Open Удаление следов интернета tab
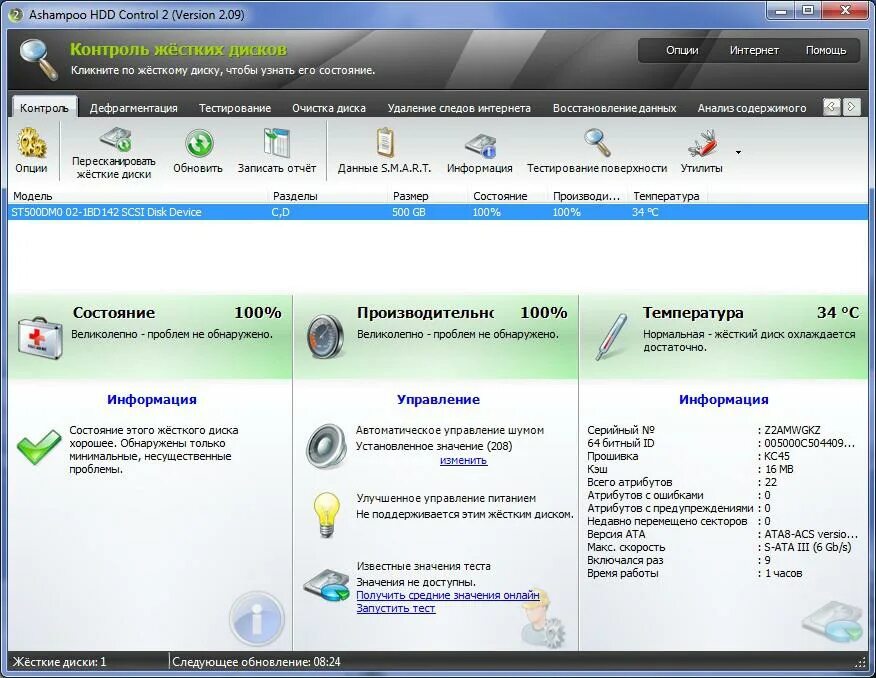 pos(459,108)
